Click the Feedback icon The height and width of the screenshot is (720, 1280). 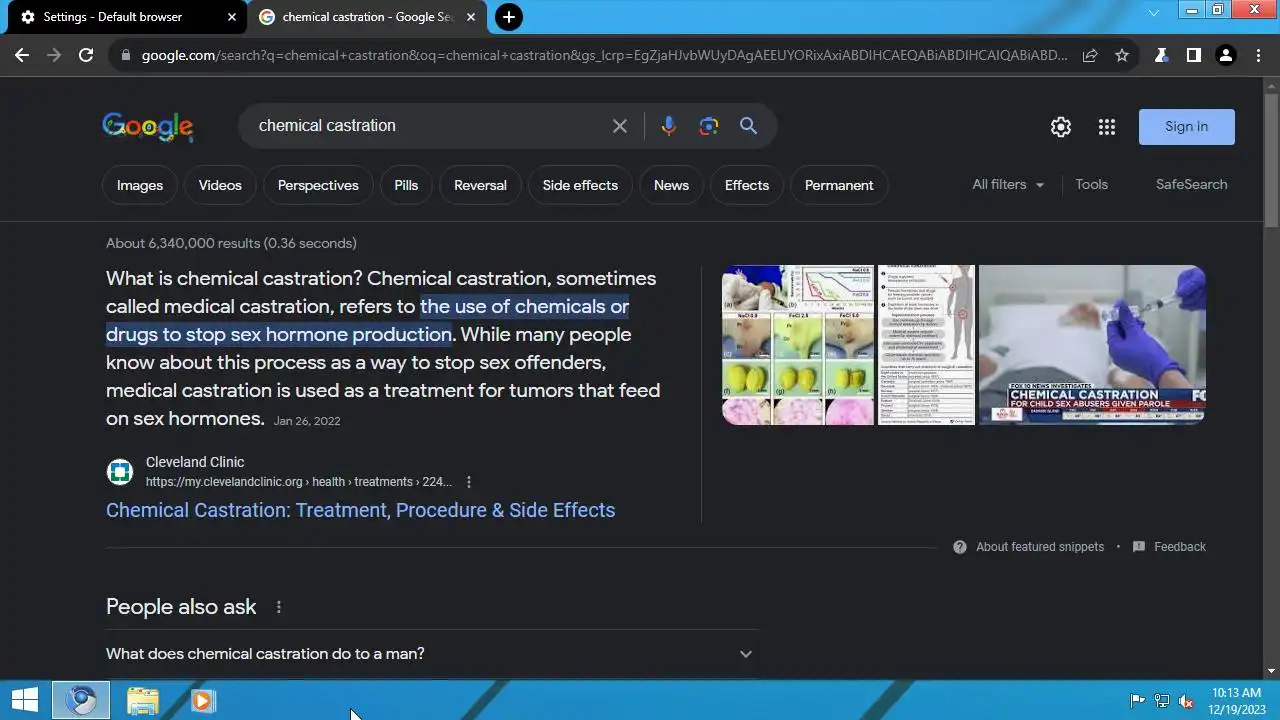[x=1138, y=547]
